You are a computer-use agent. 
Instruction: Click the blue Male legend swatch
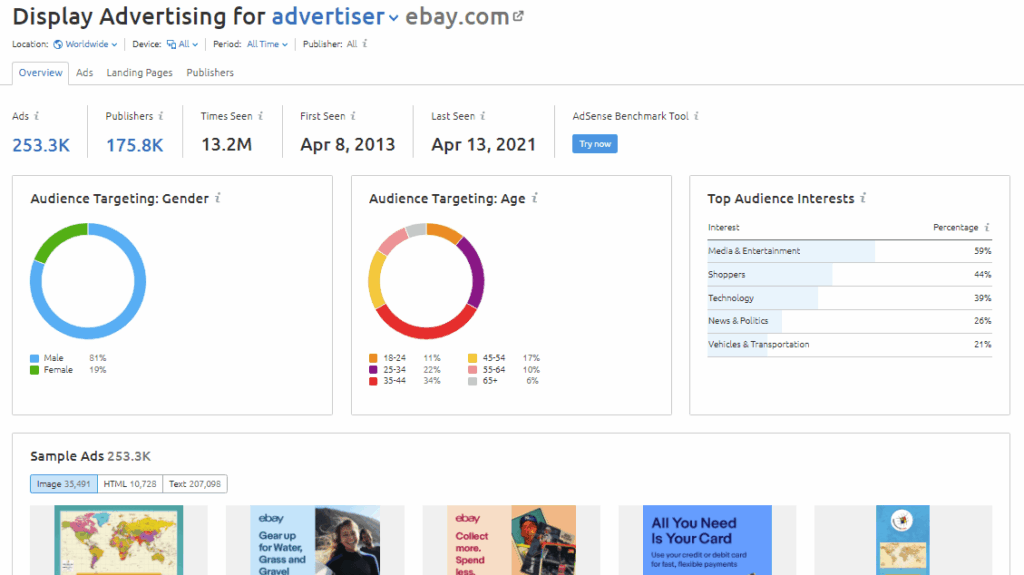point(35,358)
